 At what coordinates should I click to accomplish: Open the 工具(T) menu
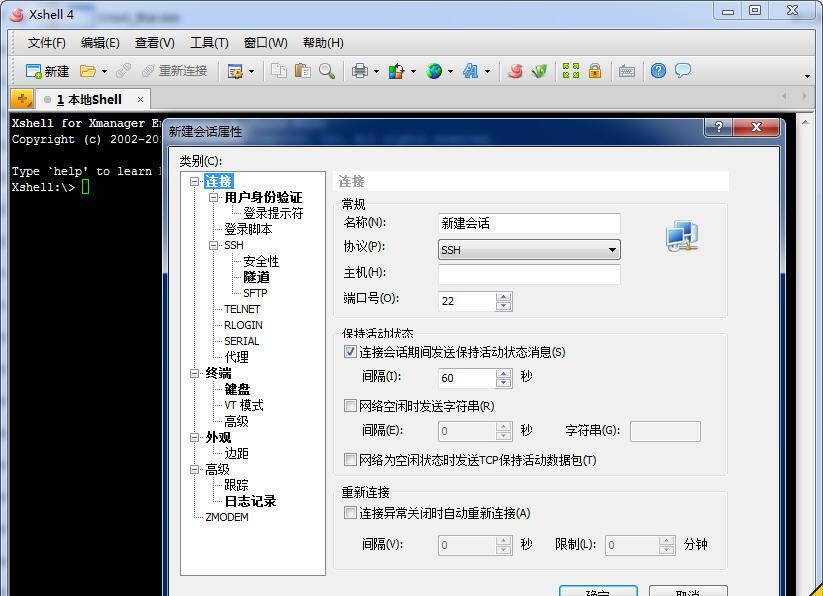pos(209,42)
